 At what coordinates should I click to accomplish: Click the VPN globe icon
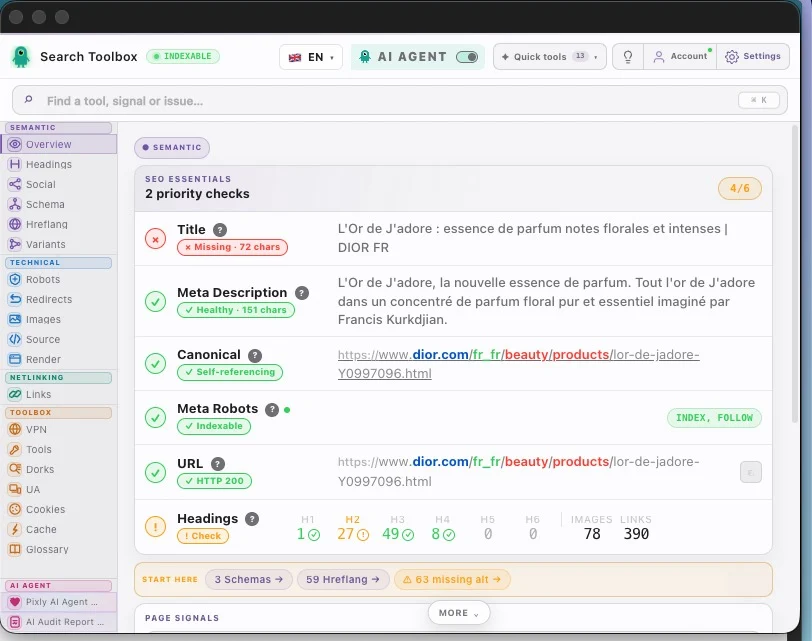pyautogui.click(x=15, y=429)
